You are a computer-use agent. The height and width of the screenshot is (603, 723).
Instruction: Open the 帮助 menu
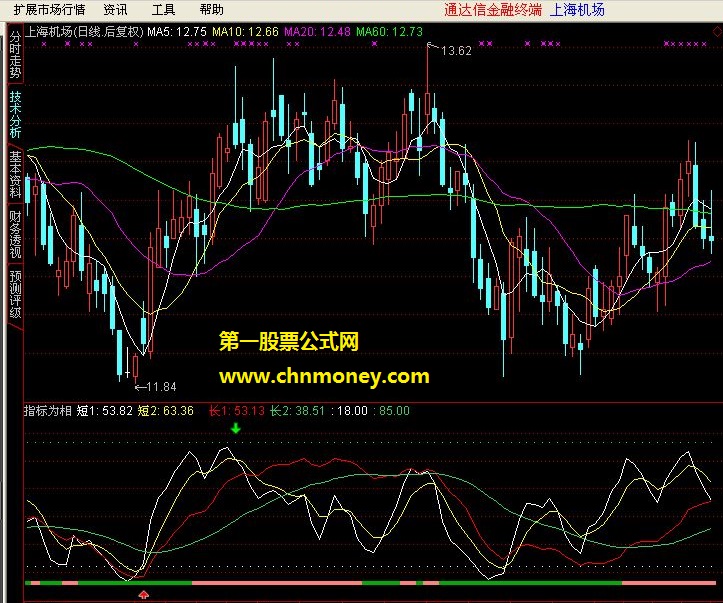point(212,10)
